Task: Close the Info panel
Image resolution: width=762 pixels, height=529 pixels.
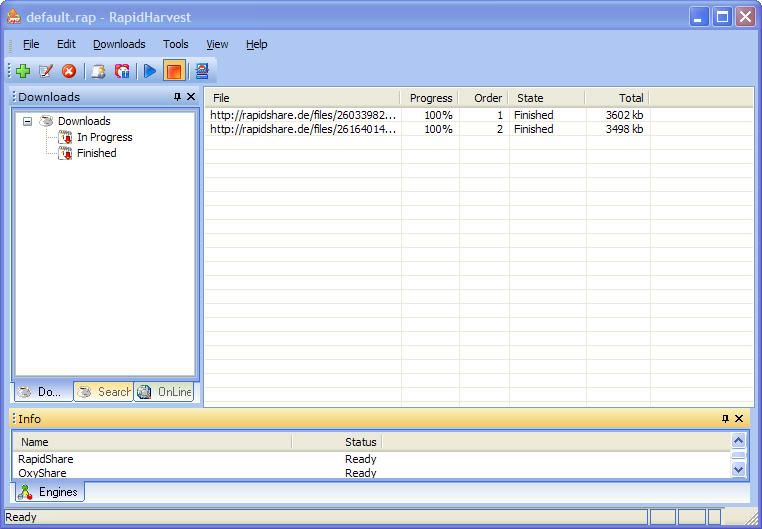Action: tap(739, 419)
